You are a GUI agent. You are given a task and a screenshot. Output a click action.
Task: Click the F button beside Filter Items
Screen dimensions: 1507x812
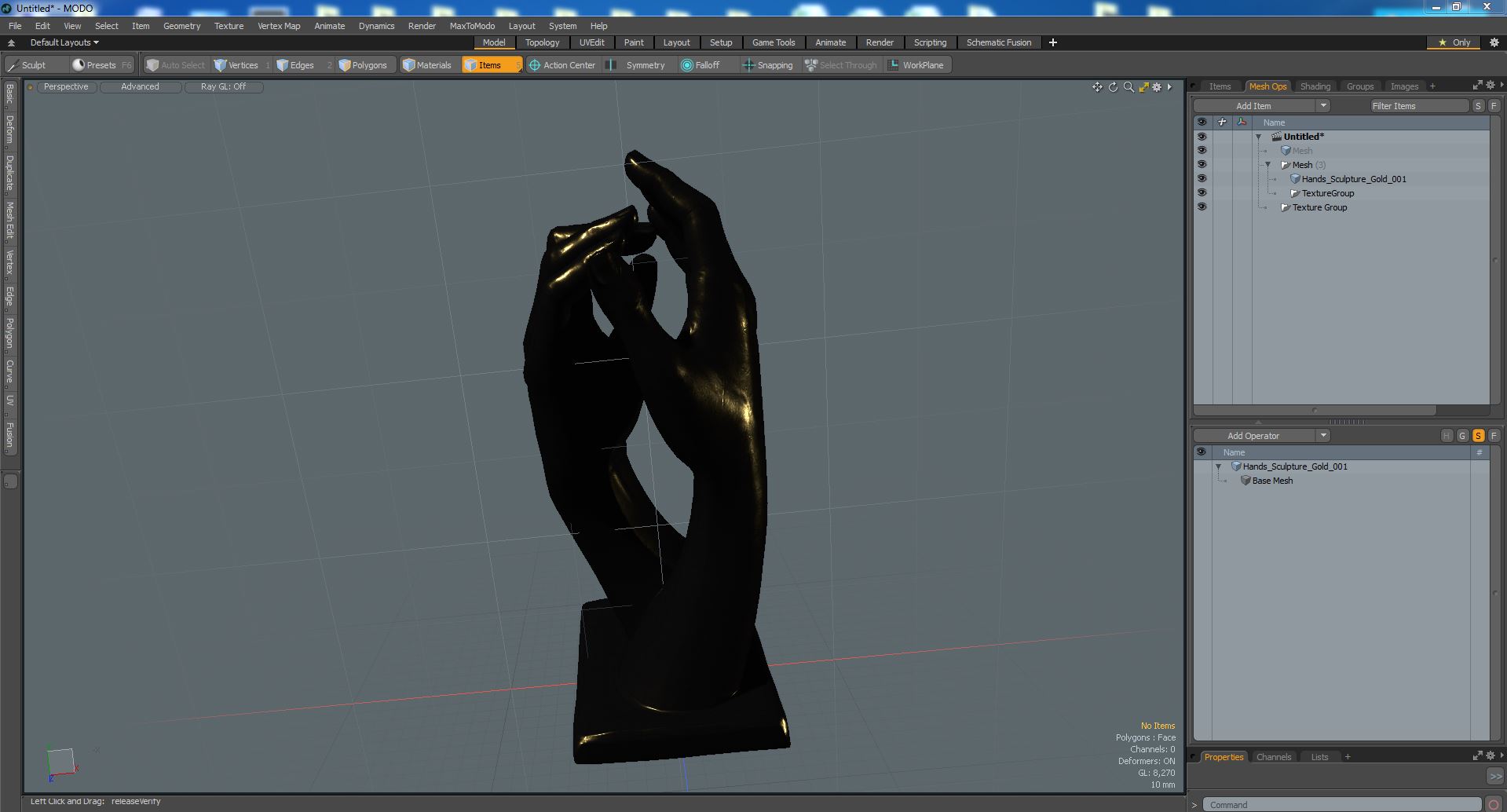1494,106
